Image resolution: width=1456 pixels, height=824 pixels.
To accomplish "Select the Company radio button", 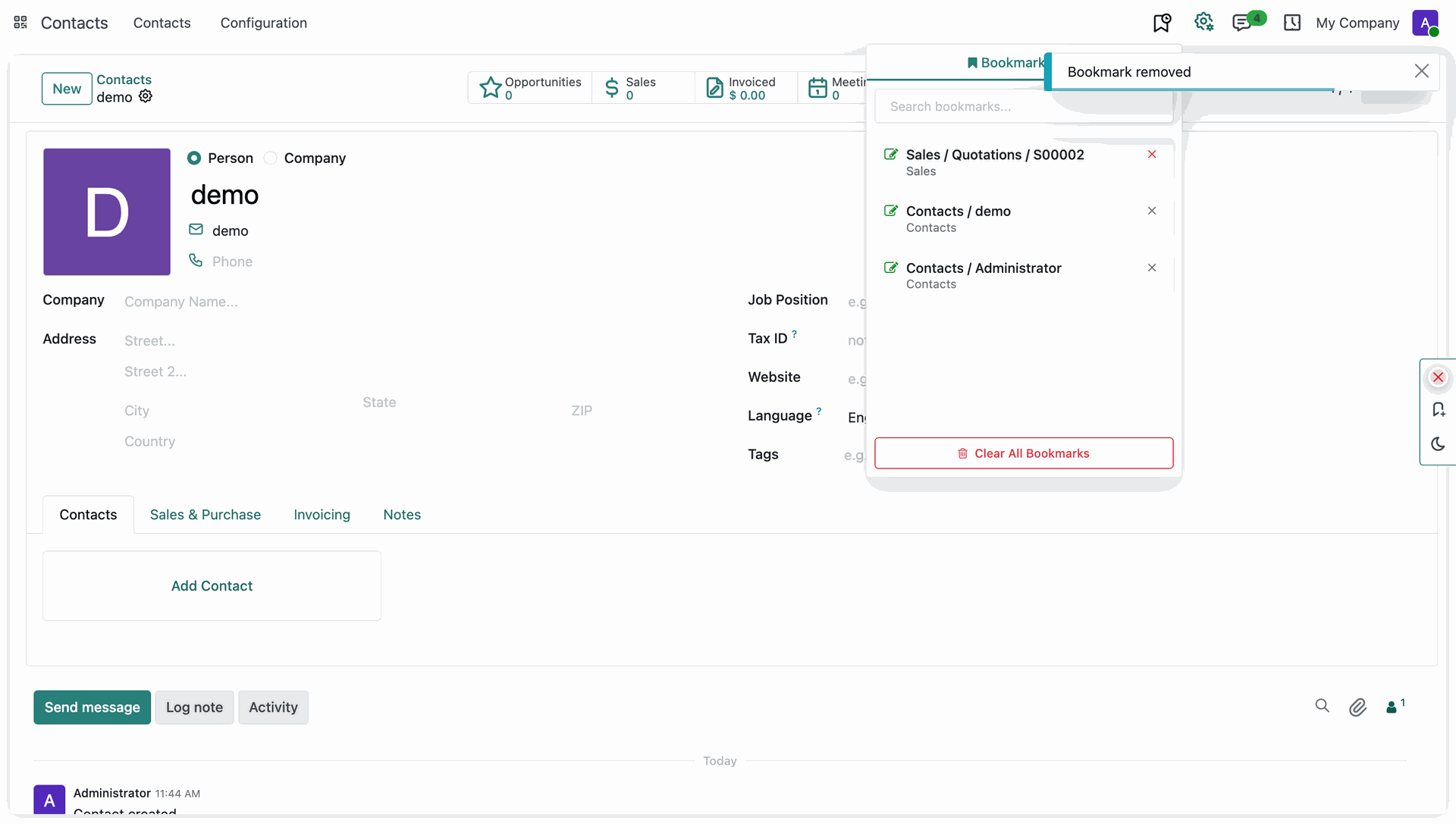I will [270, 158].
